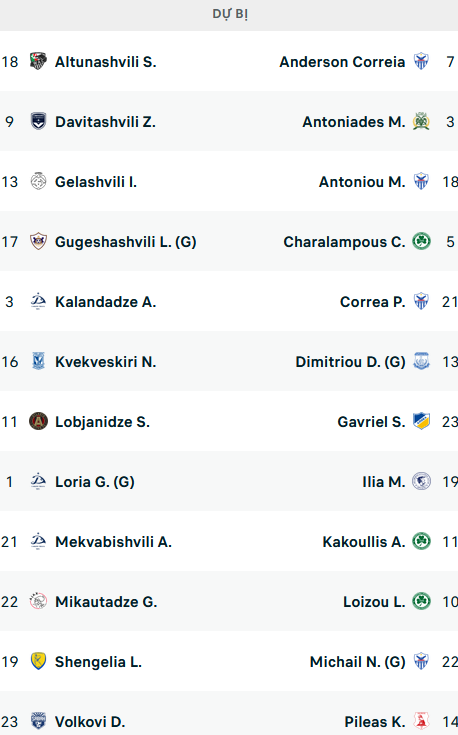Click the club crest beside Kvekveskiri N.
The image size is (458, 735).
point(38,361)
